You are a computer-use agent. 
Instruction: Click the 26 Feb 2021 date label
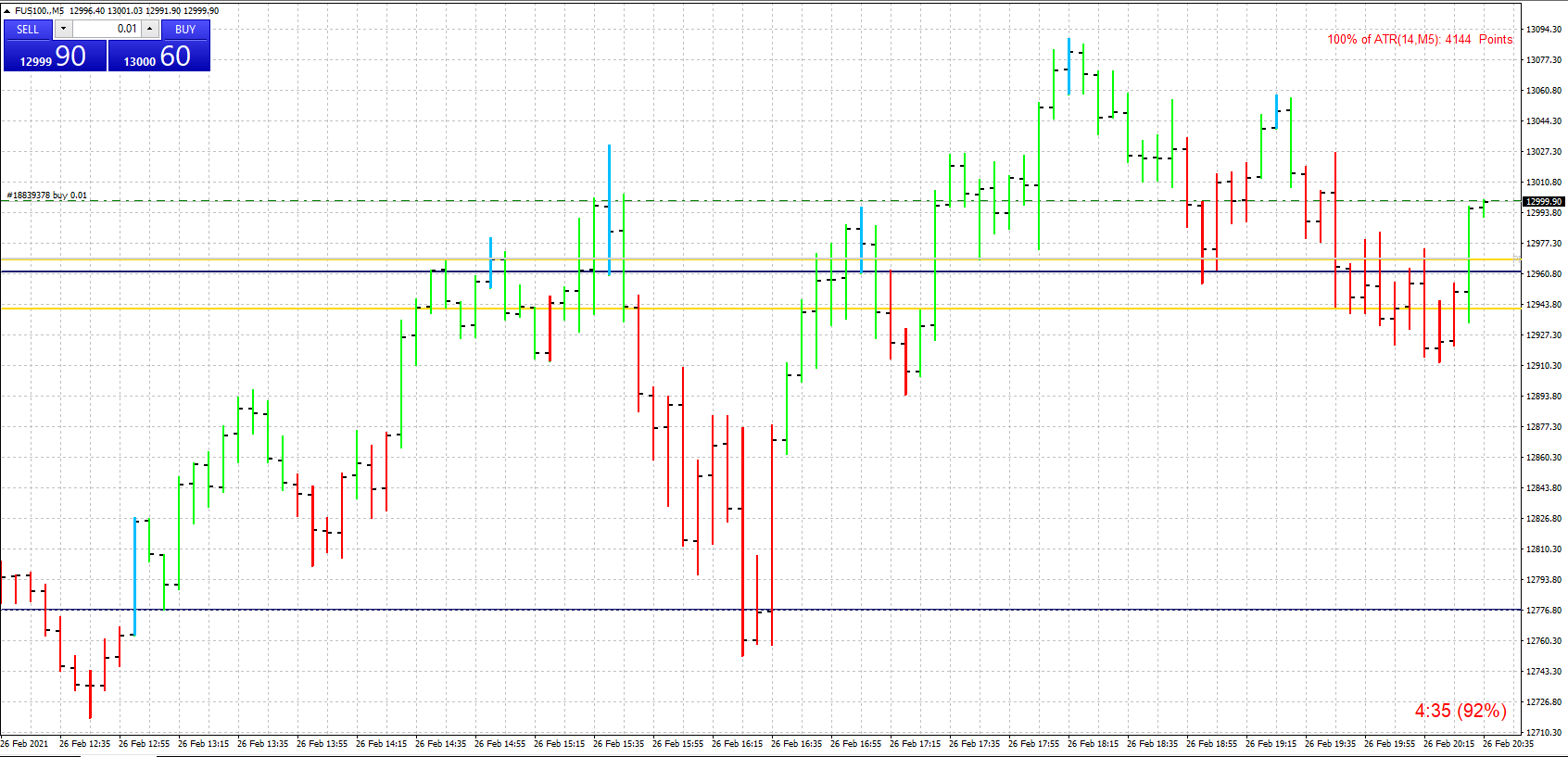coord(25,744)
